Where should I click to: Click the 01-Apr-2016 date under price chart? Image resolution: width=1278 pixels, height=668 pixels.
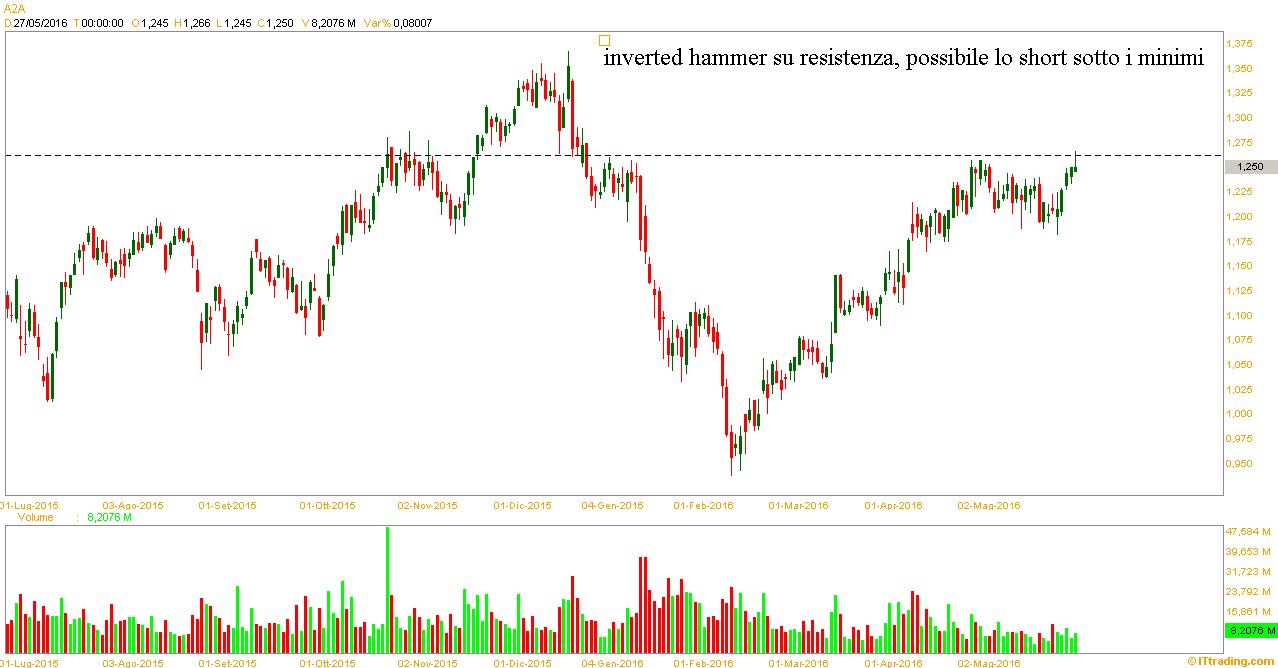(x=893, y=506)
